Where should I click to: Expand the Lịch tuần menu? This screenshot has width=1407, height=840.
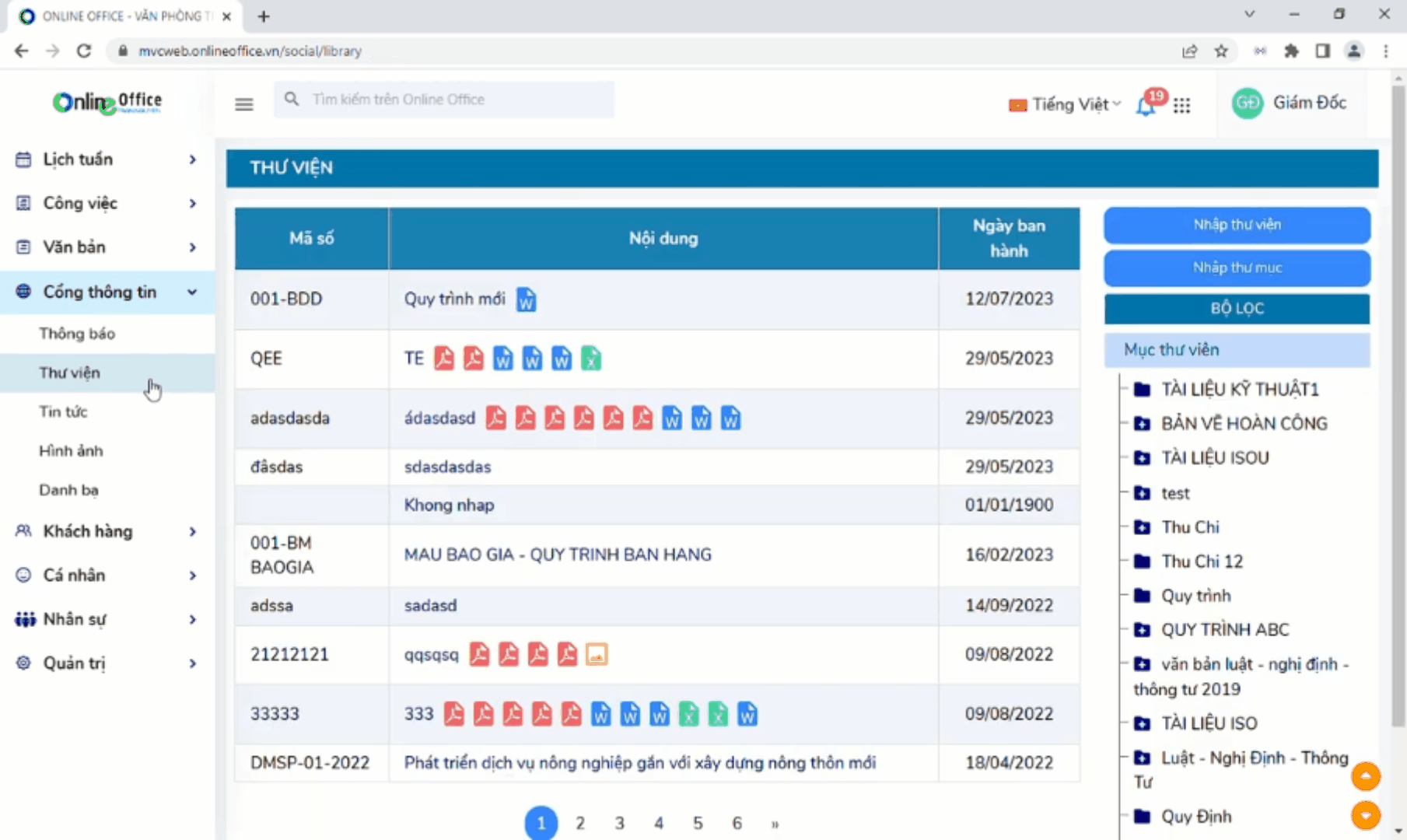107,159
